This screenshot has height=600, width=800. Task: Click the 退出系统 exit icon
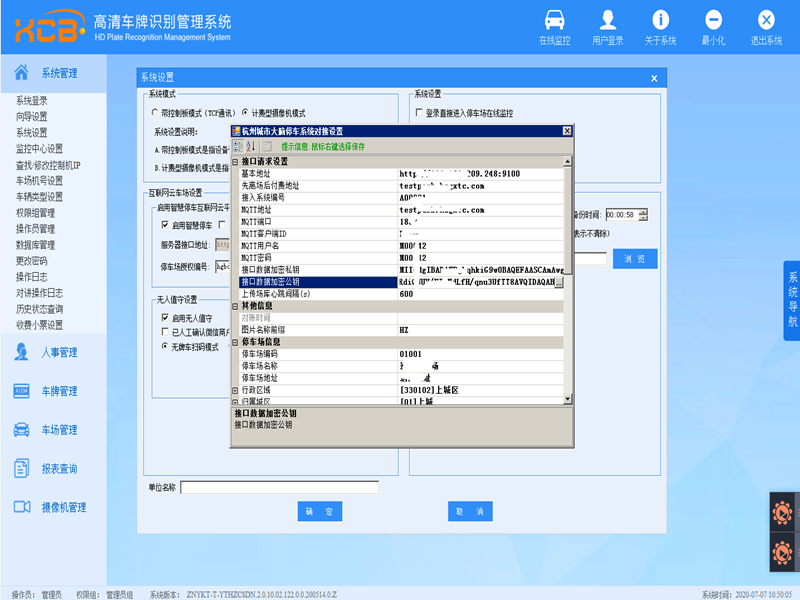click(x=766, y=26)
